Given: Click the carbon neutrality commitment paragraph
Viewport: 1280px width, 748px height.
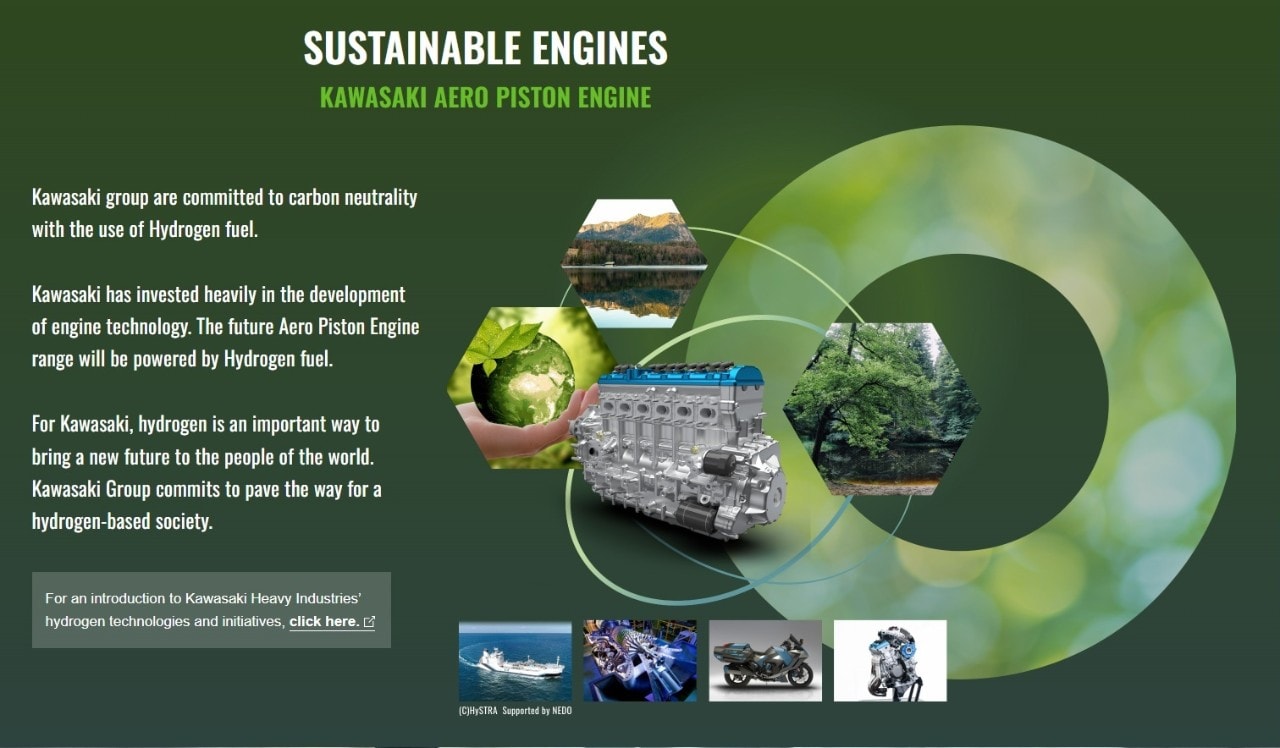Looking at the screenshot, I should [224, 213].
